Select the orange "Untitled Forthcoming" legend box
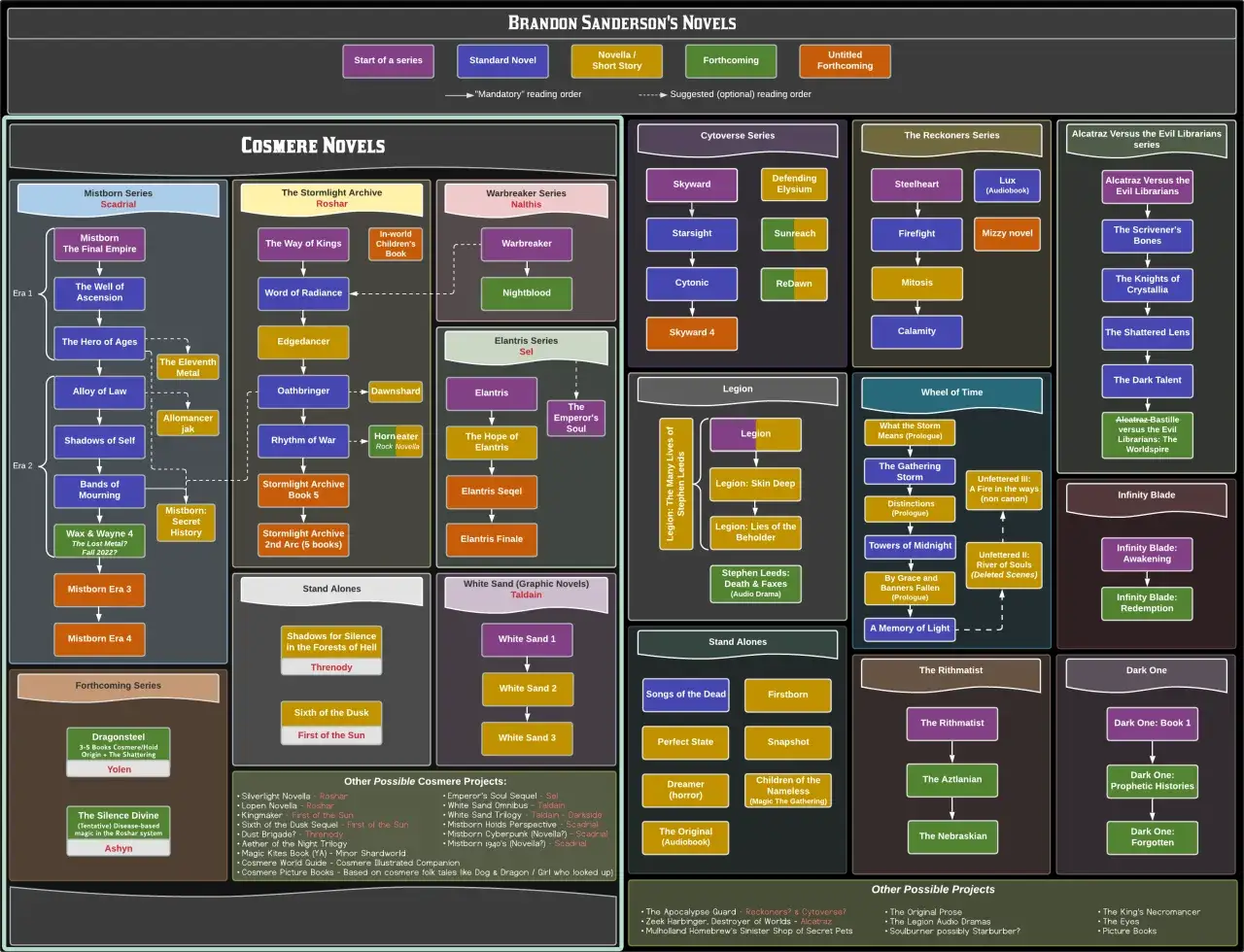 (845, 60)
